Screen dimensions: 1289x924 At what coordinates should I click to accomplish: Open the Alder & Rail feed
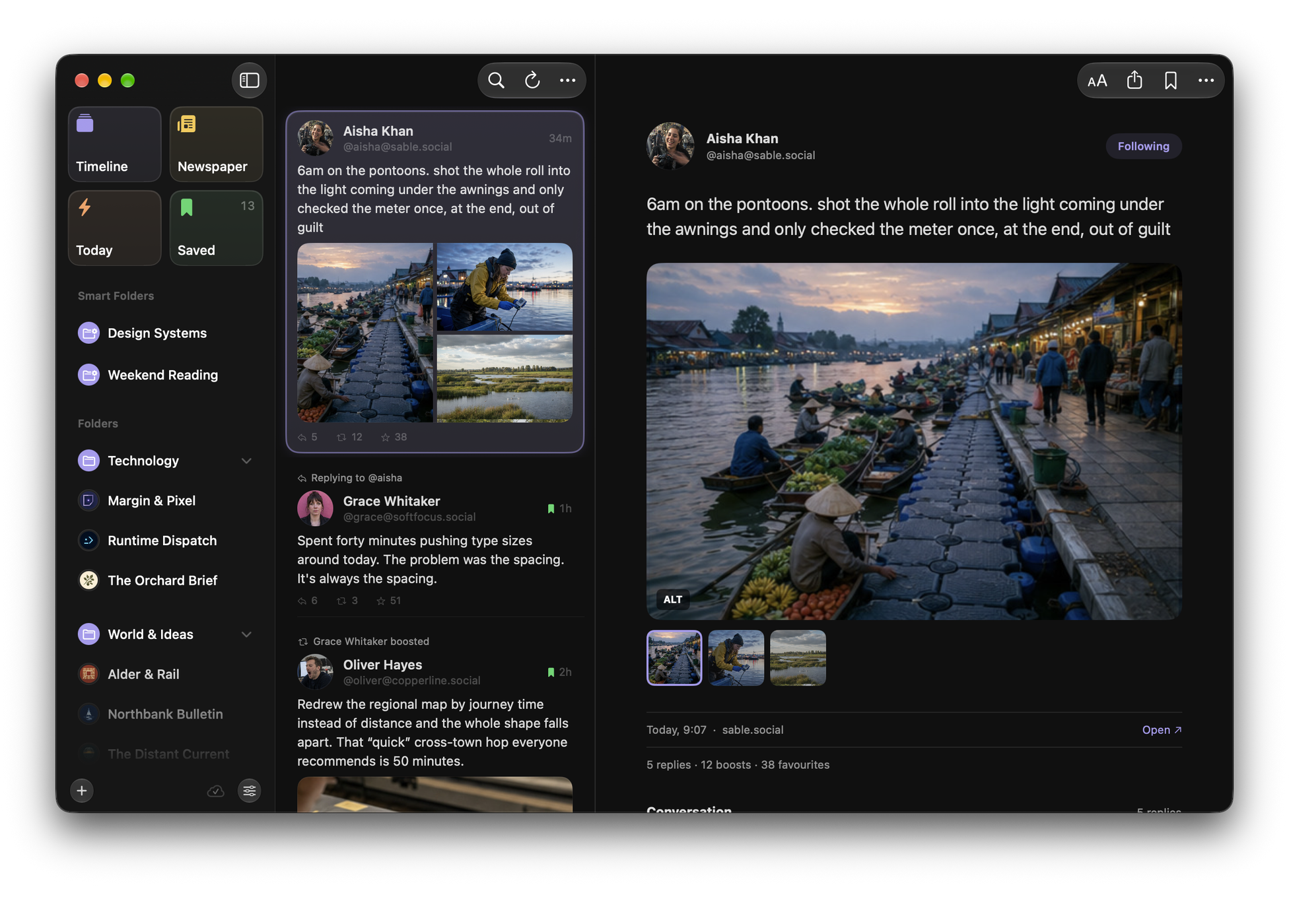[165, 674]
